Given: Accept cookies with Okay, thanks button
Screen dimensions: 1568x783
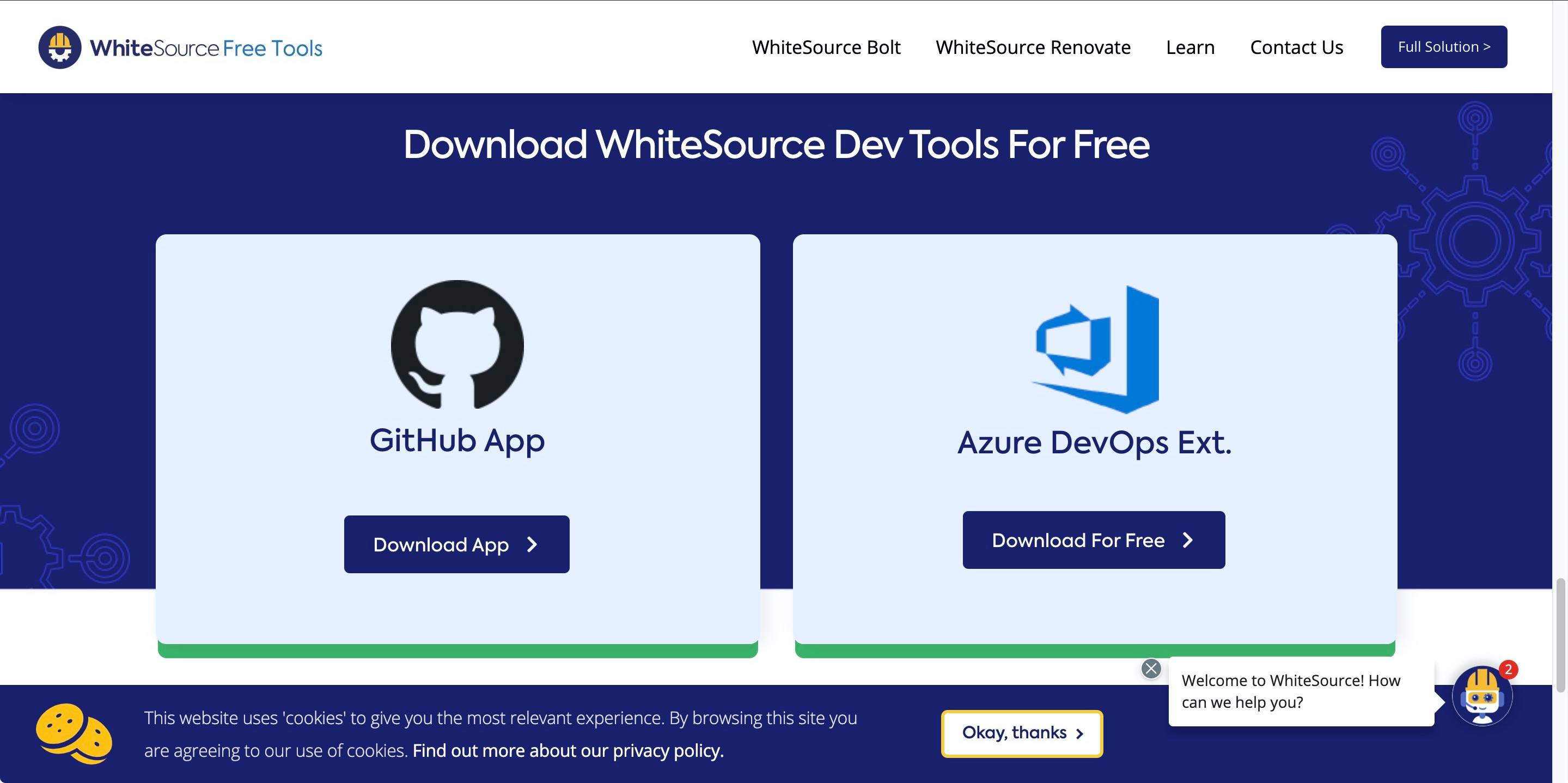Looking at the screenshot, I should [1022, 733].
